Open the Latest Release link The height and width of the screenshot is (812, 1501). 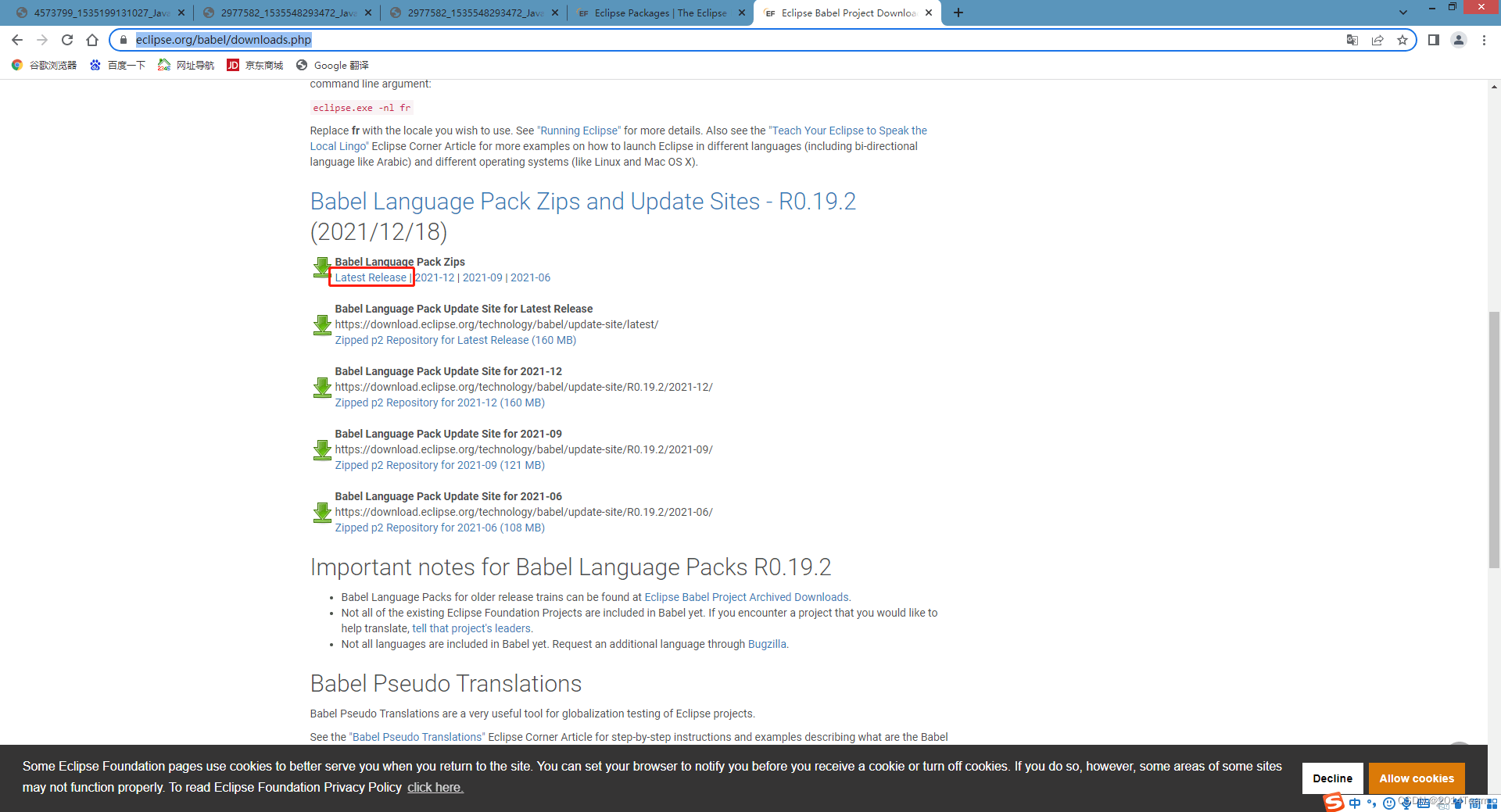pos(371,277)
